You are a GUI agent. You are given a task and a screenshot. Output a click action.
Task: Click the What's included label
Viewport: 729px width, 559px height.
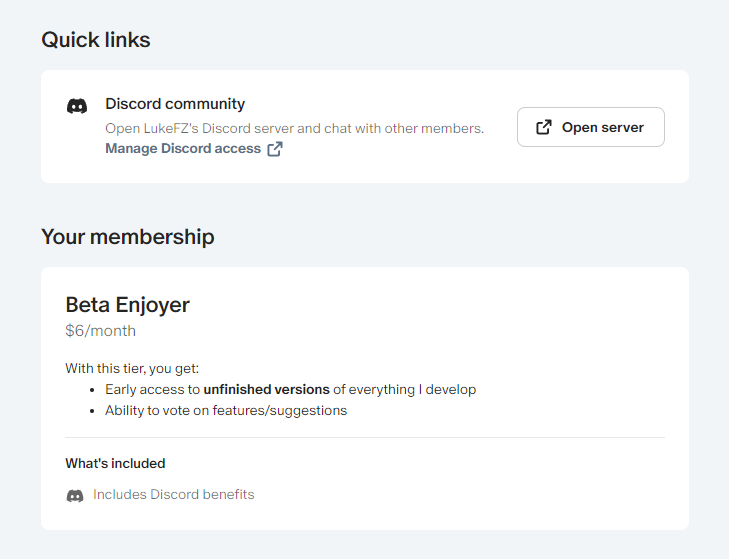pos(115,463)
